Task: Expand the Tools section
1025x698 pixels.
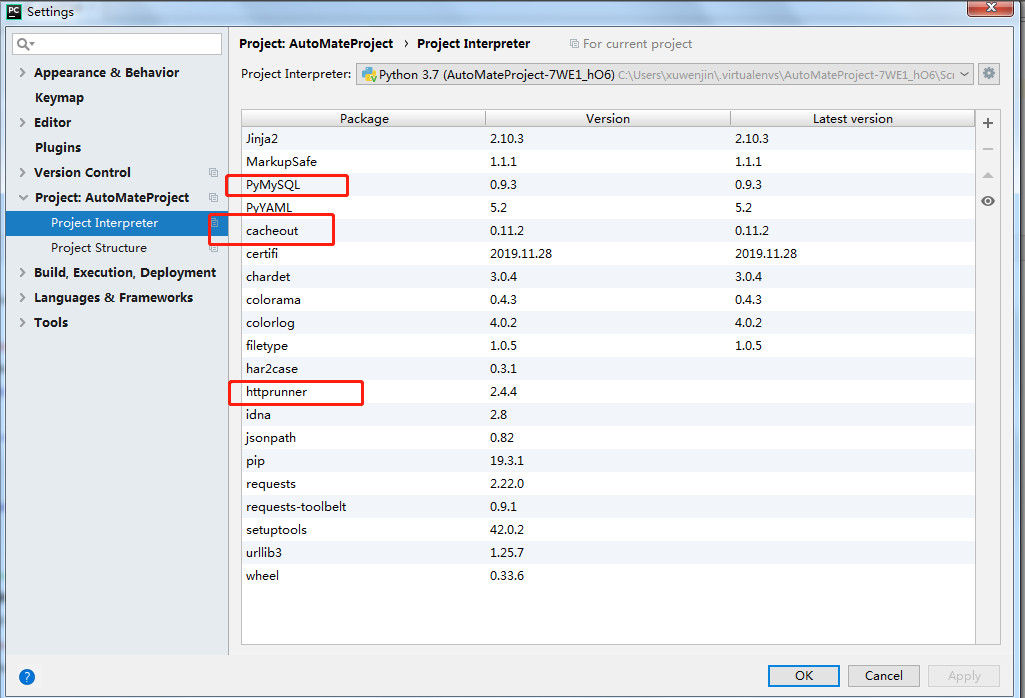Action: pos(22,322)
